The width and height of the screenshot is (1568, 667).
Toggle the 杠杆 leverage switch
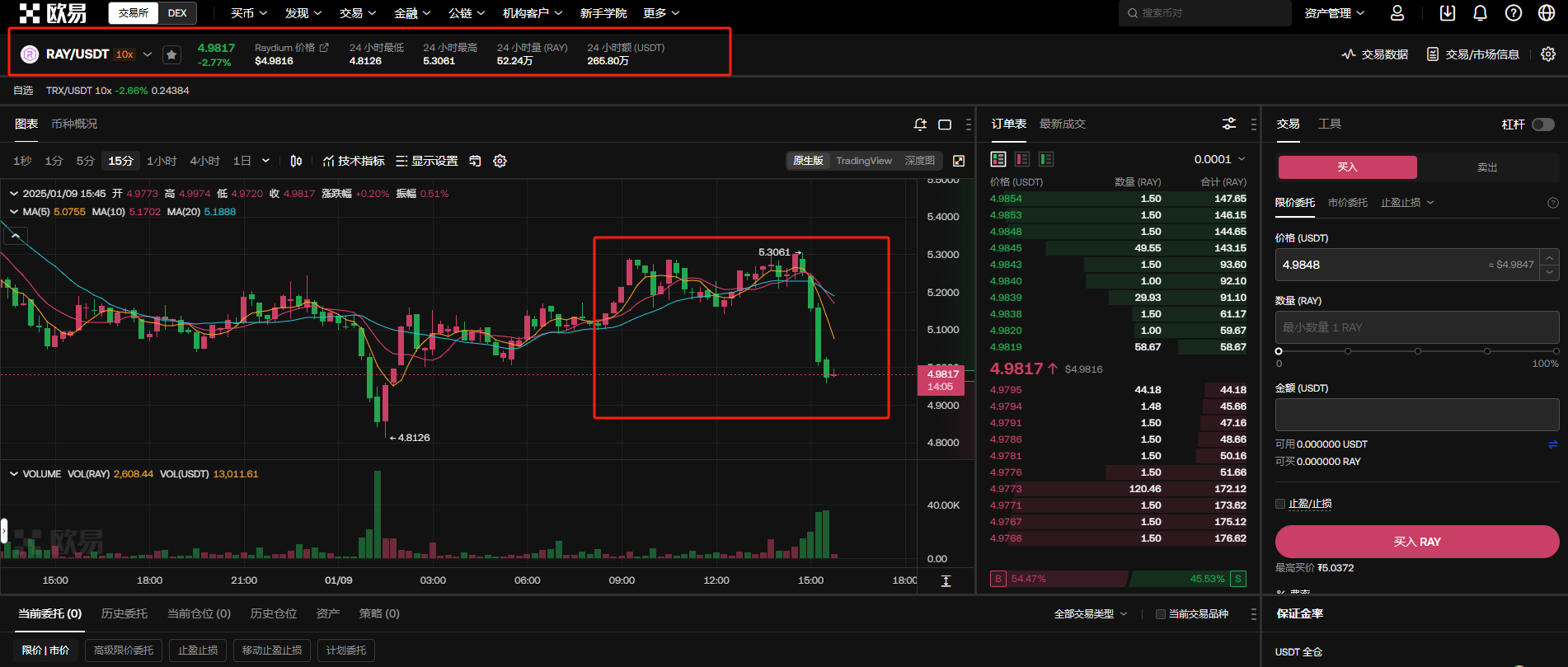pyautogui.click(x=1542, y=124)
